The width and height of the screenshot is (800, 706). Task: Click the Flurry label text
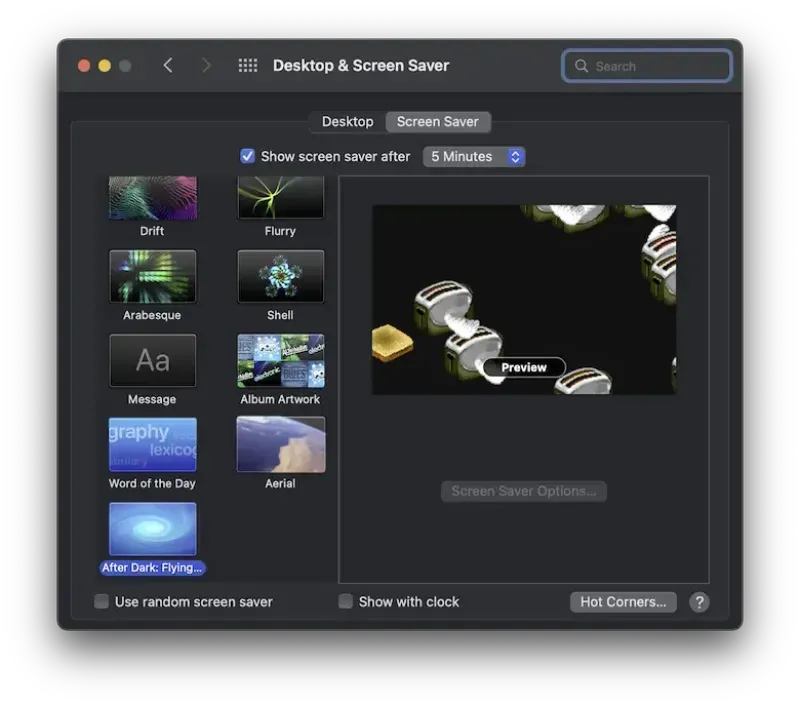point(280,231)
